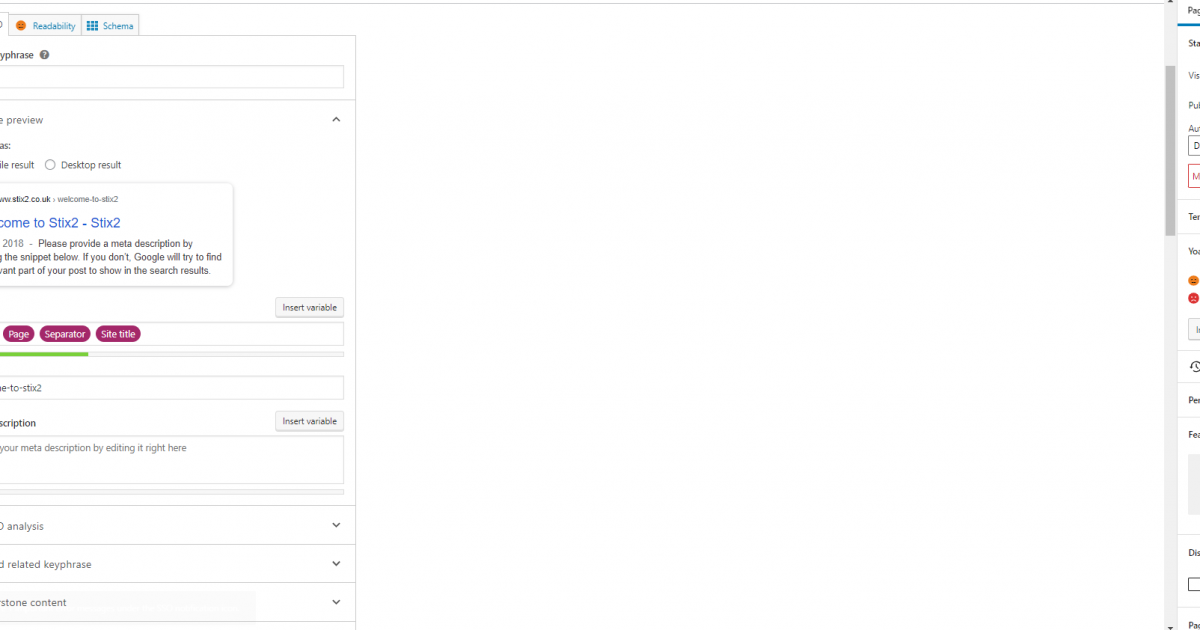Expand the SEO analysis section
Screen dimensions: 1200x630
tap(336, 525)
